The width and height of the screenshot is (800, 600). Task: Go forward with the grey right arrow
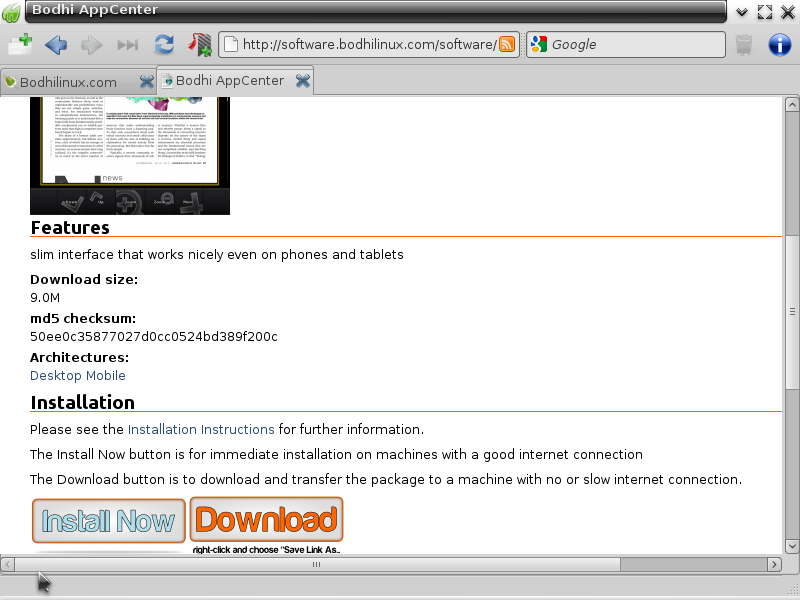[x=92, y=45]
